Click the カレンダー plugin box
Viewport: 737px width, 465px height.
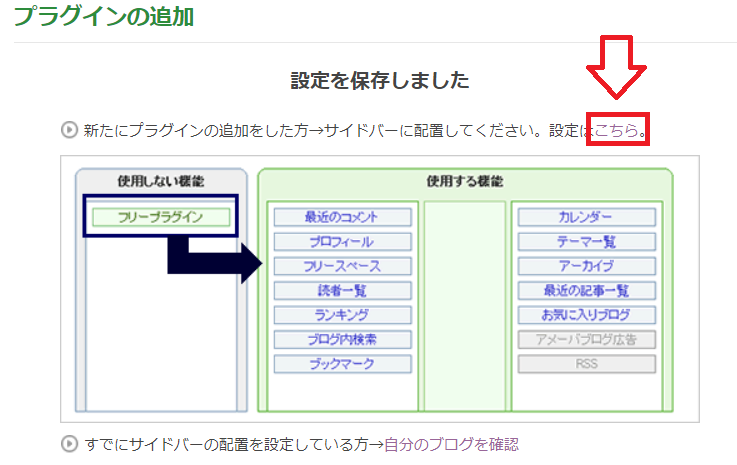click(587, 217)
